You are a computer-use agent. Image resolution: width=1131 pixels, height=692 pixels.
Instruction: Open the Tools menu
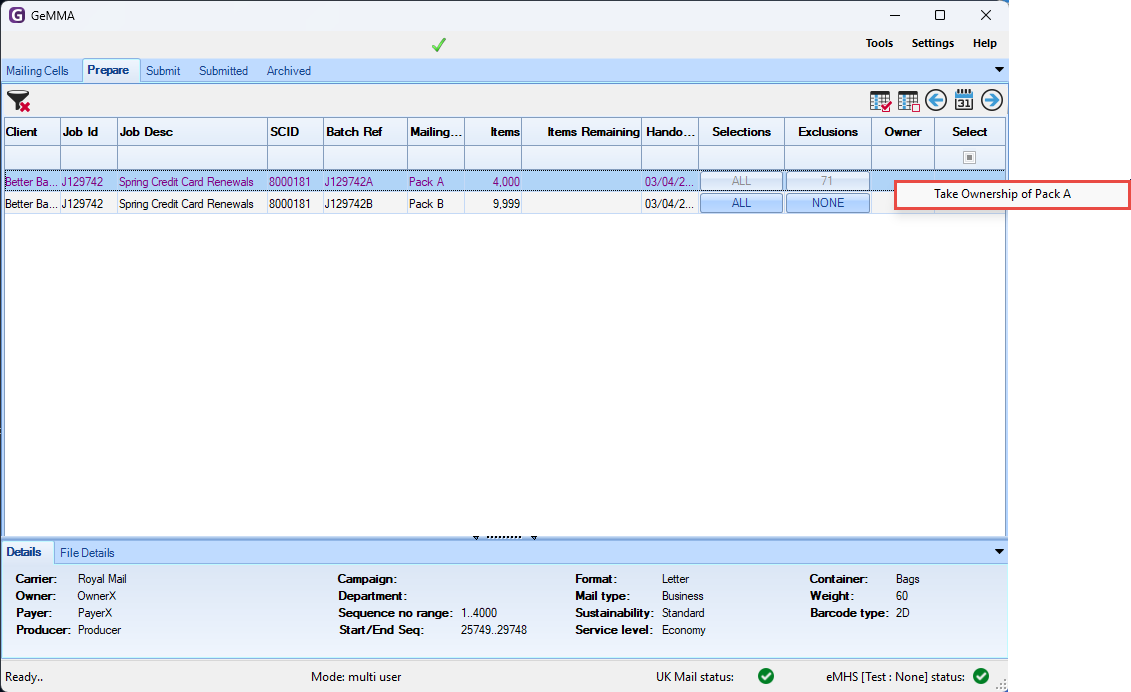[879, 43]
